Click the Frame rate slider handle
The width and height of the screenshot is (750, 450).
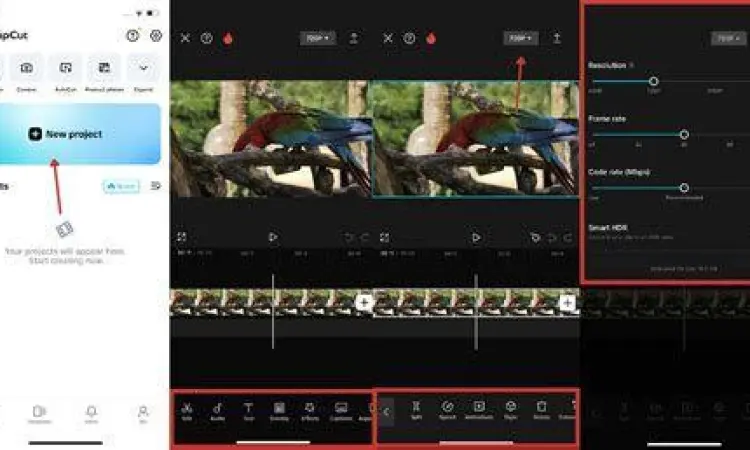click(x=684, y=134)
